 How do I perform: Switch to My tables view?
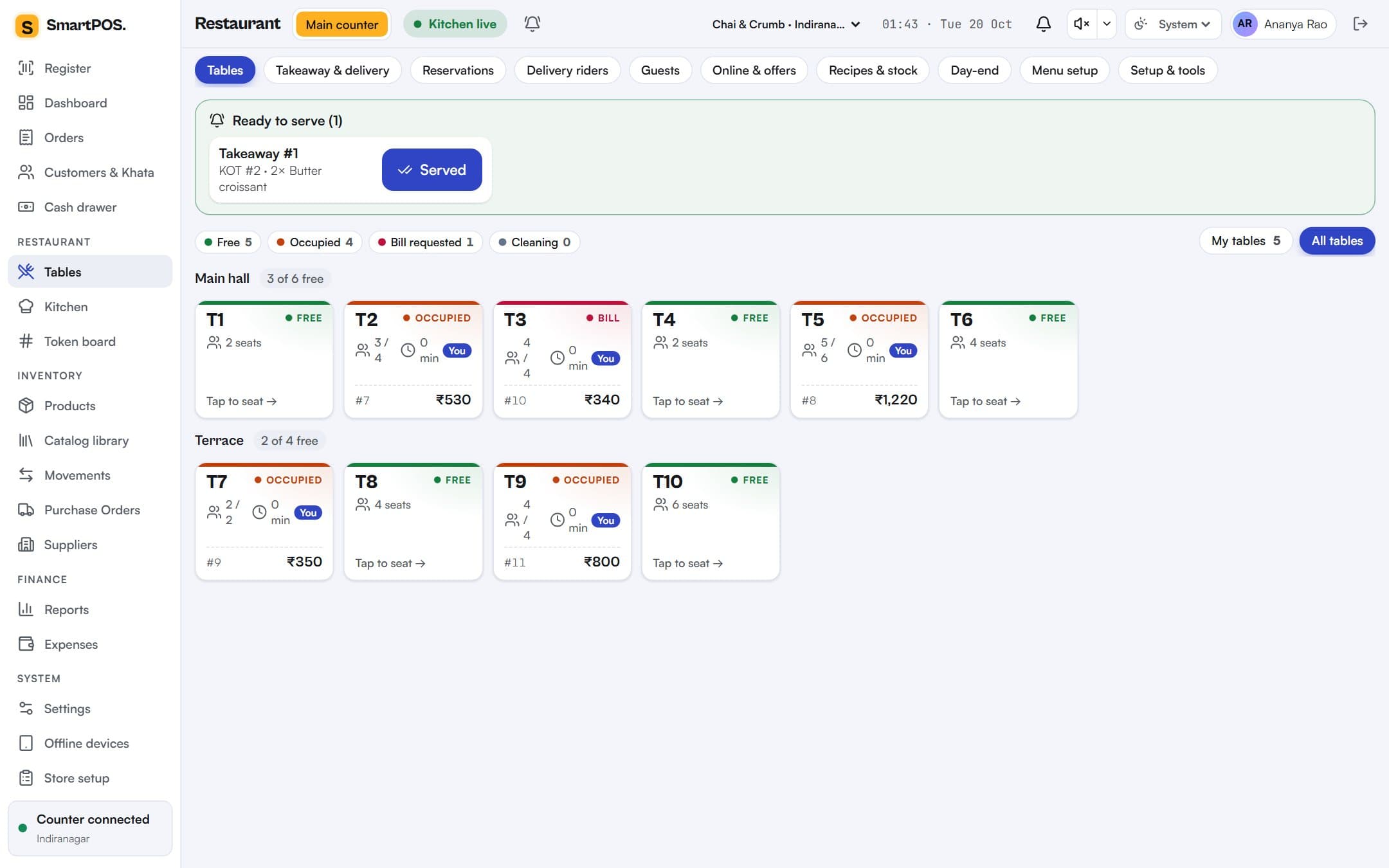[1246, 241]
